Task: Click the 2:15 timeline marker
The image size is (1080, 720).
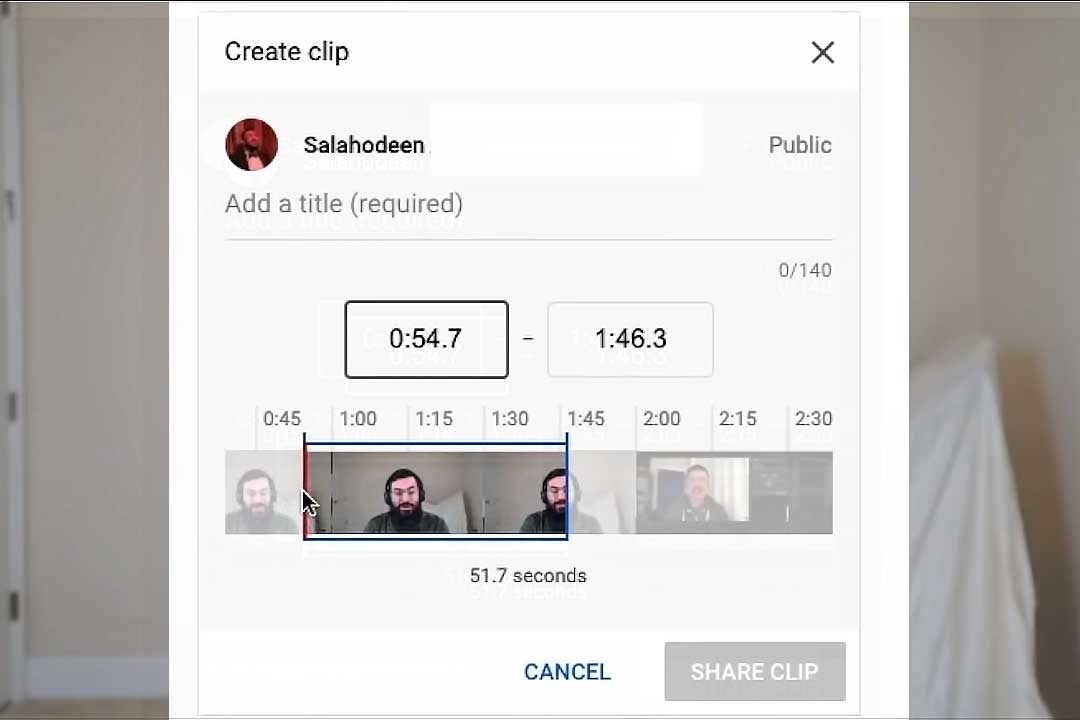Action: [x=738, y=419]
